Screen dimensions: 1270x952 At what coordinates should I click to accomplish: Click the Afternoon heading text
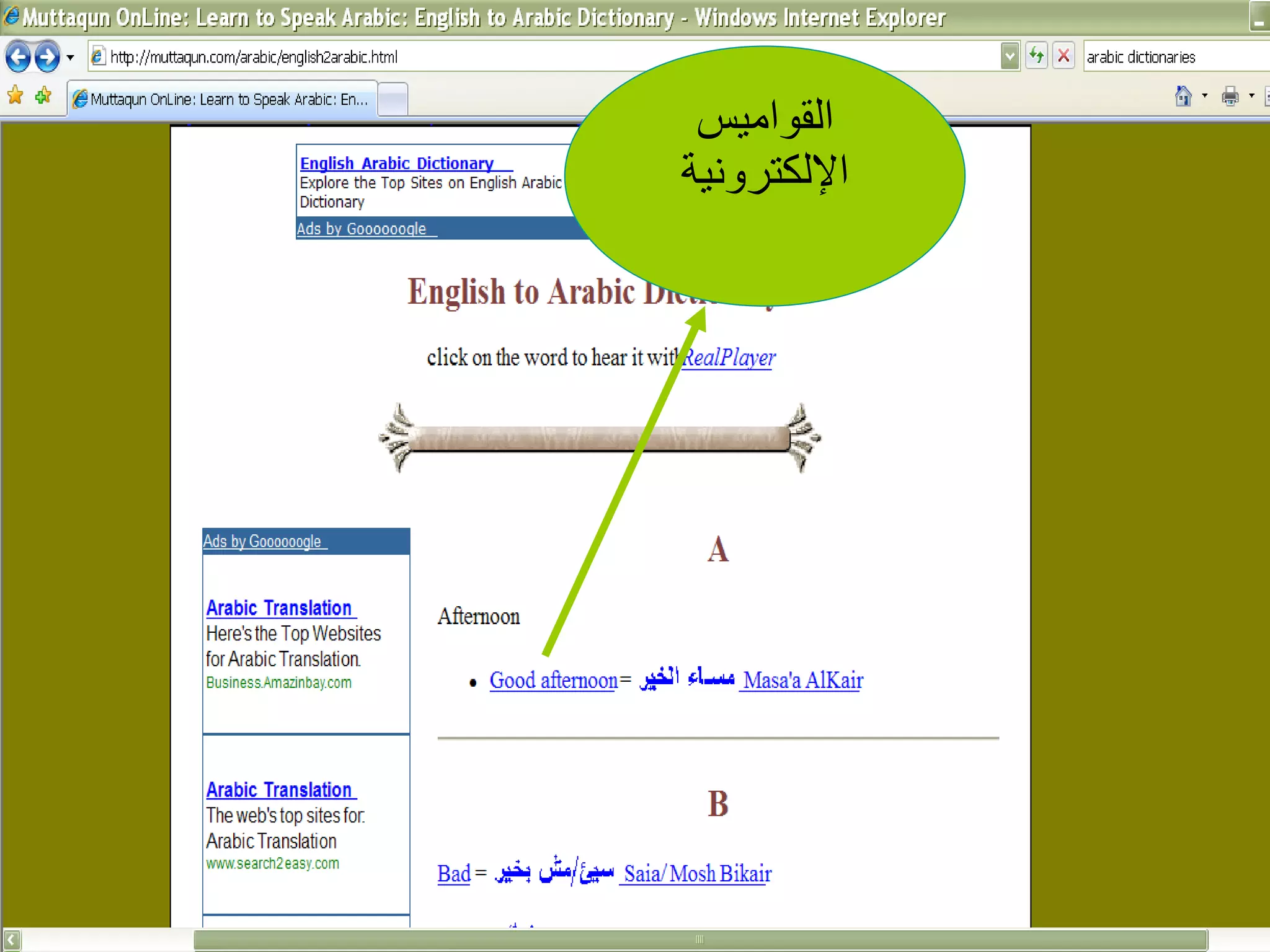click(x=479, y=617)
